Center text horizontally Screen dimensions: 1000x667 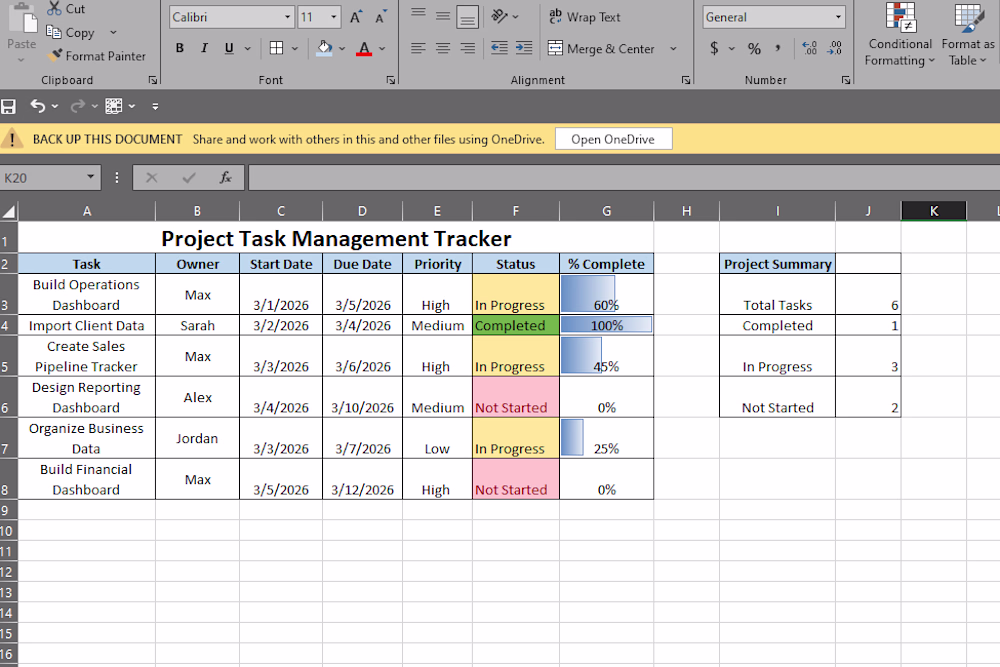click(443, 48)
